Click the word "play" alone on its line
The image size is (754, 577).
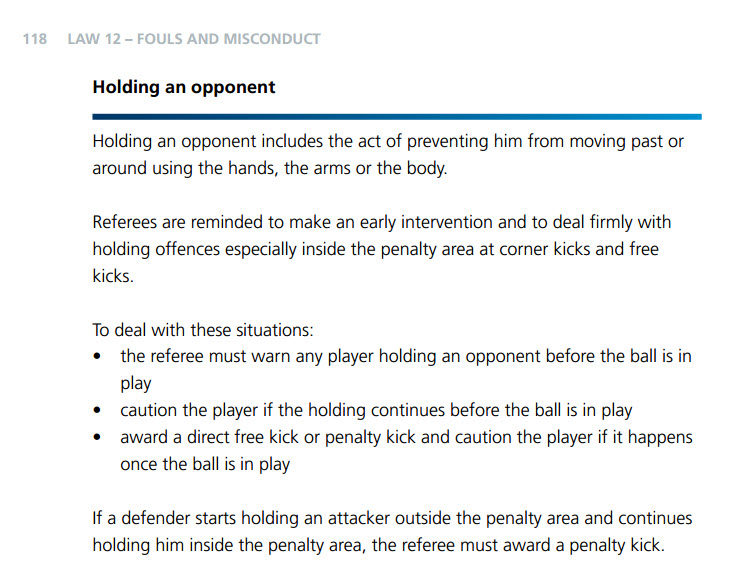(136, 383)
